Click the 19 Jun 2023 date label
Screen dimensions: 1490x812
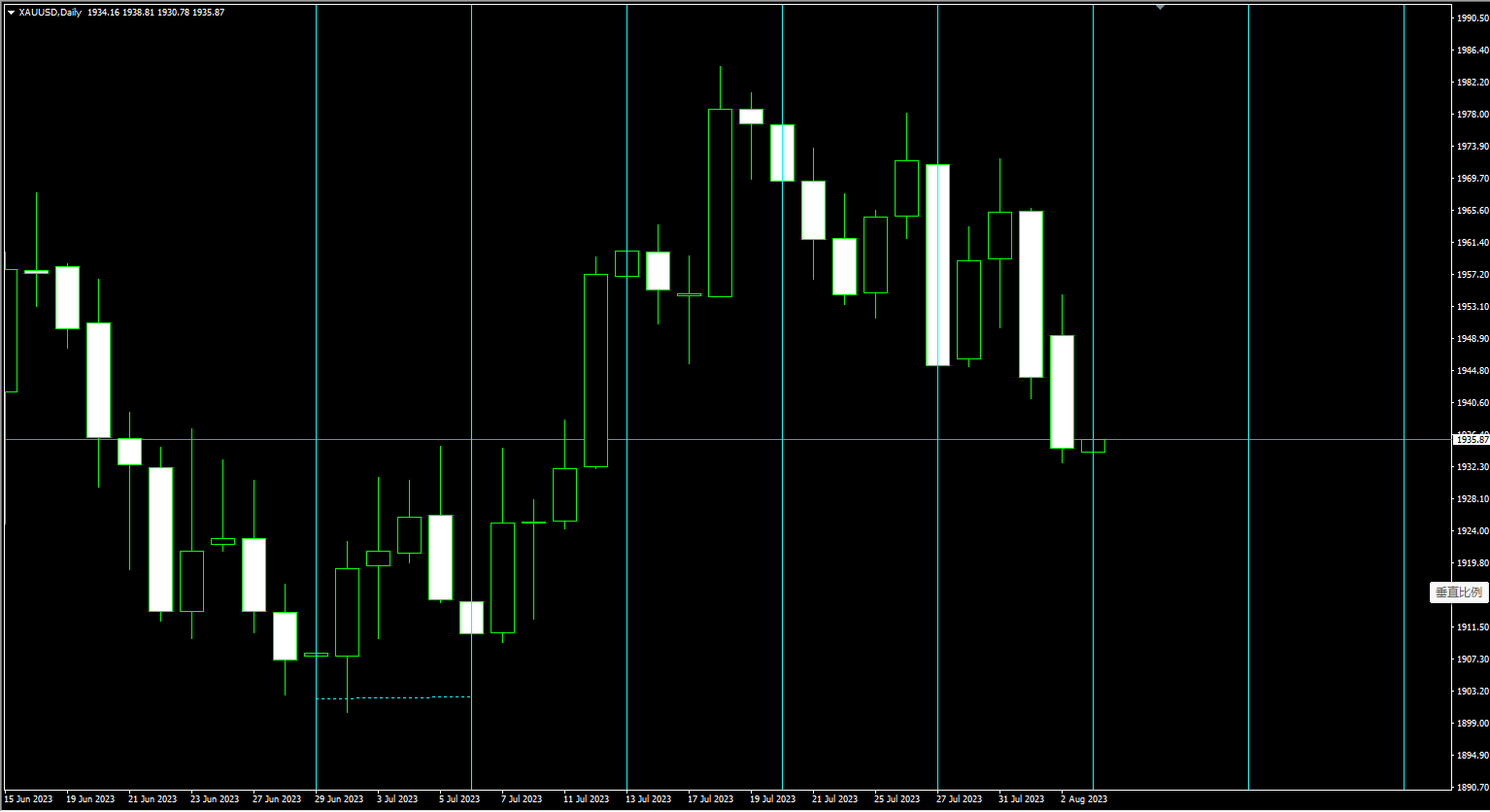[90, 799]
